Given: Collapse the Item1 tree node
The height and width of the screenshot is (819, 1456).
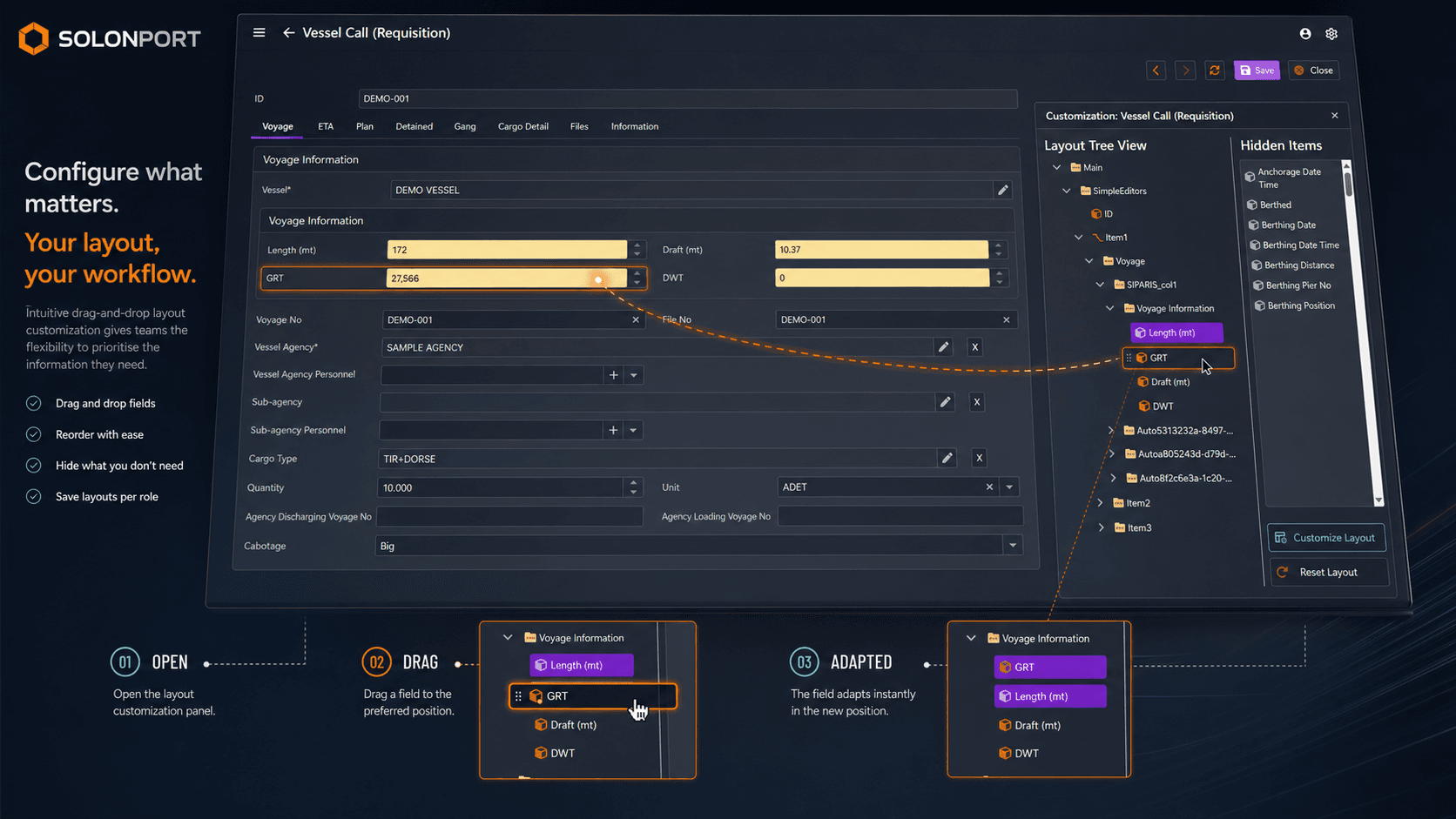Looking at the screenshot, I should coord(1078,237).
